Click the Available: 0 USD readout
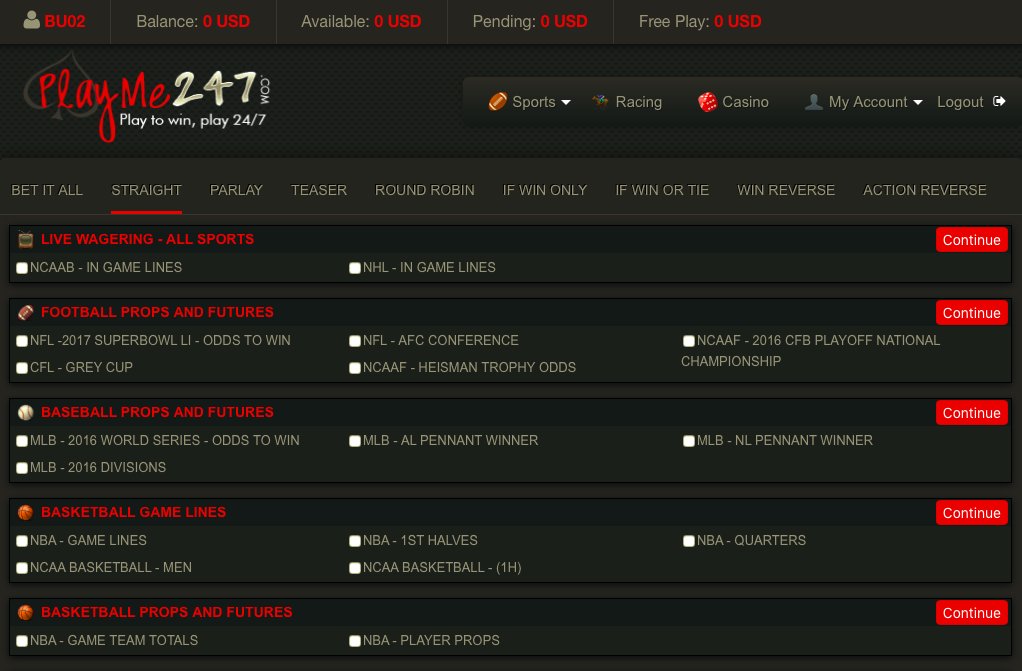 point(361,22)
